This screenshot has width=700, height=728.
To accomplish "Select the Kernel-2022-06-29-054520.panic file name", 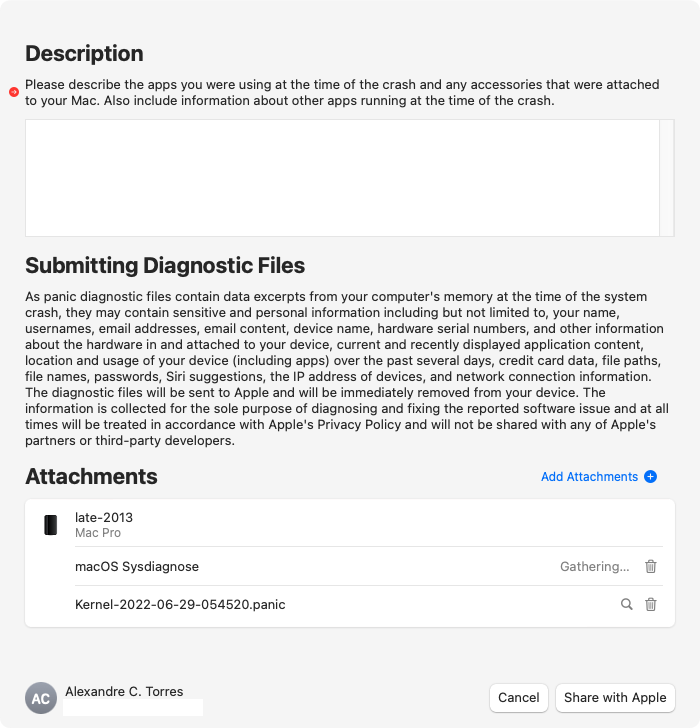I will pos(180,604).
